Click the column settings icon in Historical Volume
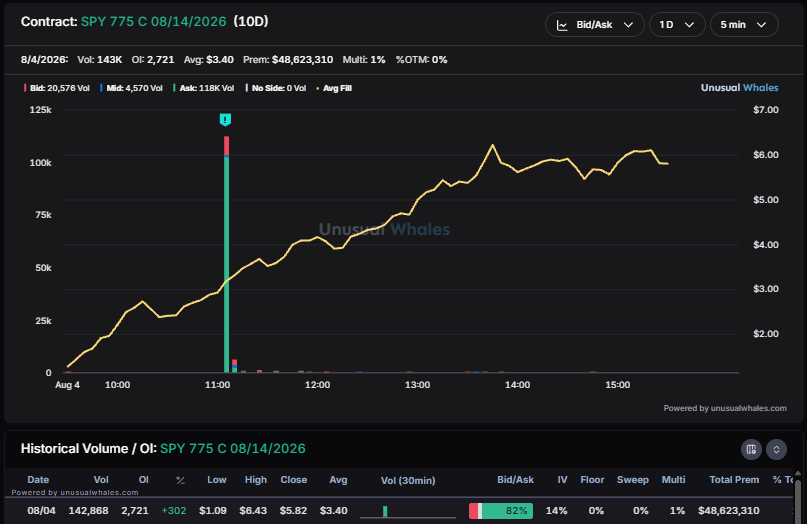Screen dimensions: 807x524 coord(751,449)
